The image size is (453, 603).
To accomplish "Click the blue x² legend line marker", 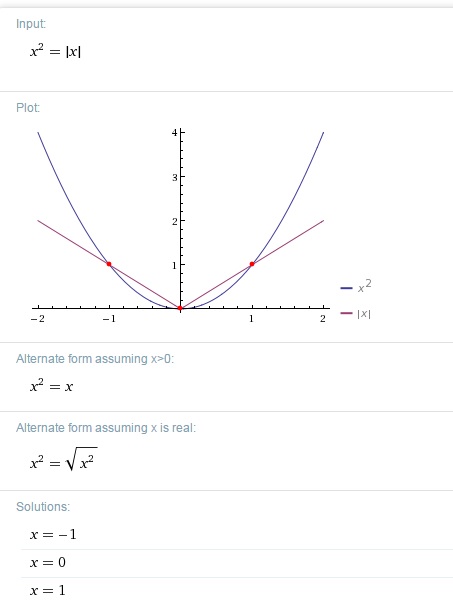I will [x=346, y=288].
